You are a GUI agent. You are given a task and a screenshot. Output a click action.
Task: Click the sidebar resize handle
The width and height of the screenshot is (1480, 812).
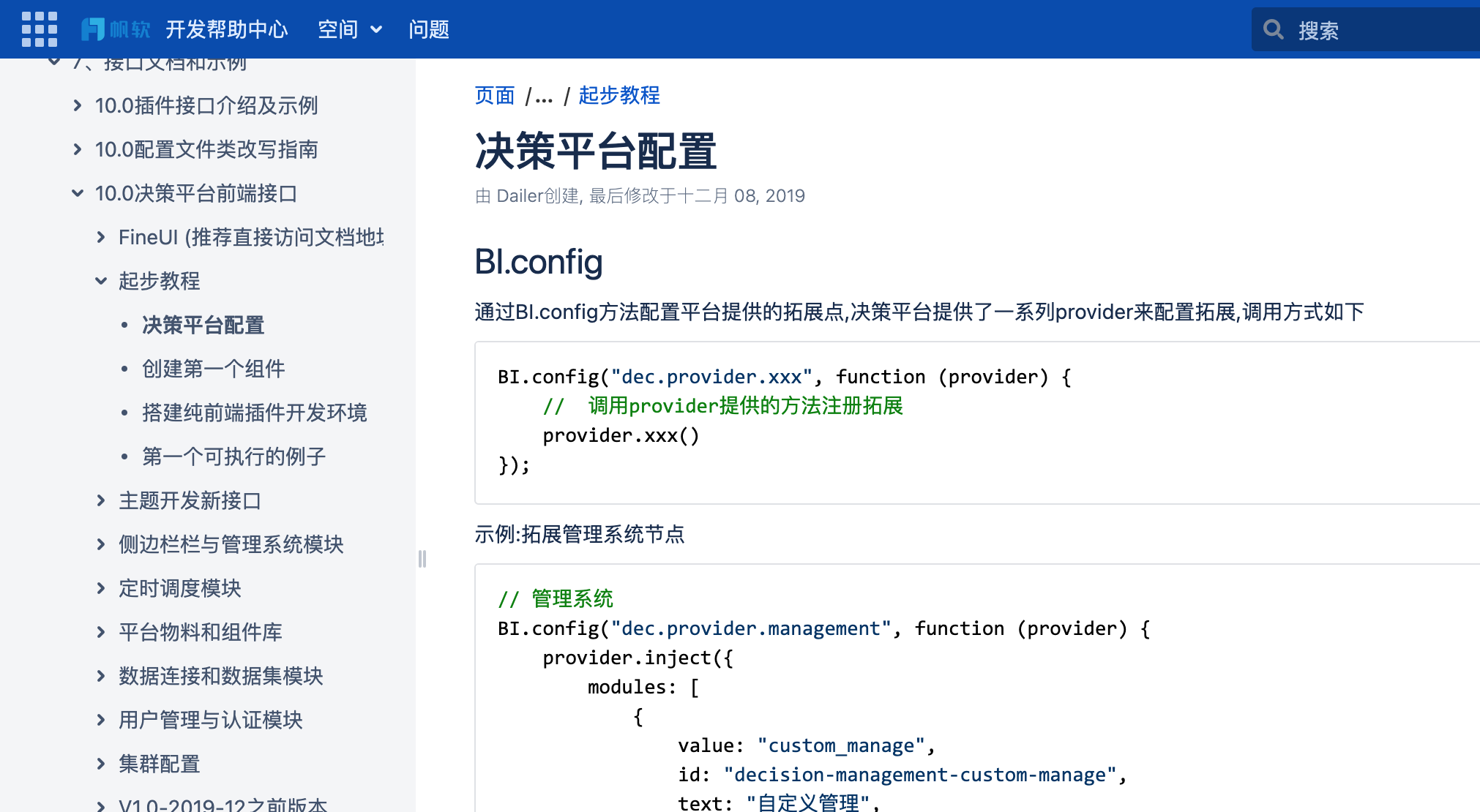click(x=422, y=559)
